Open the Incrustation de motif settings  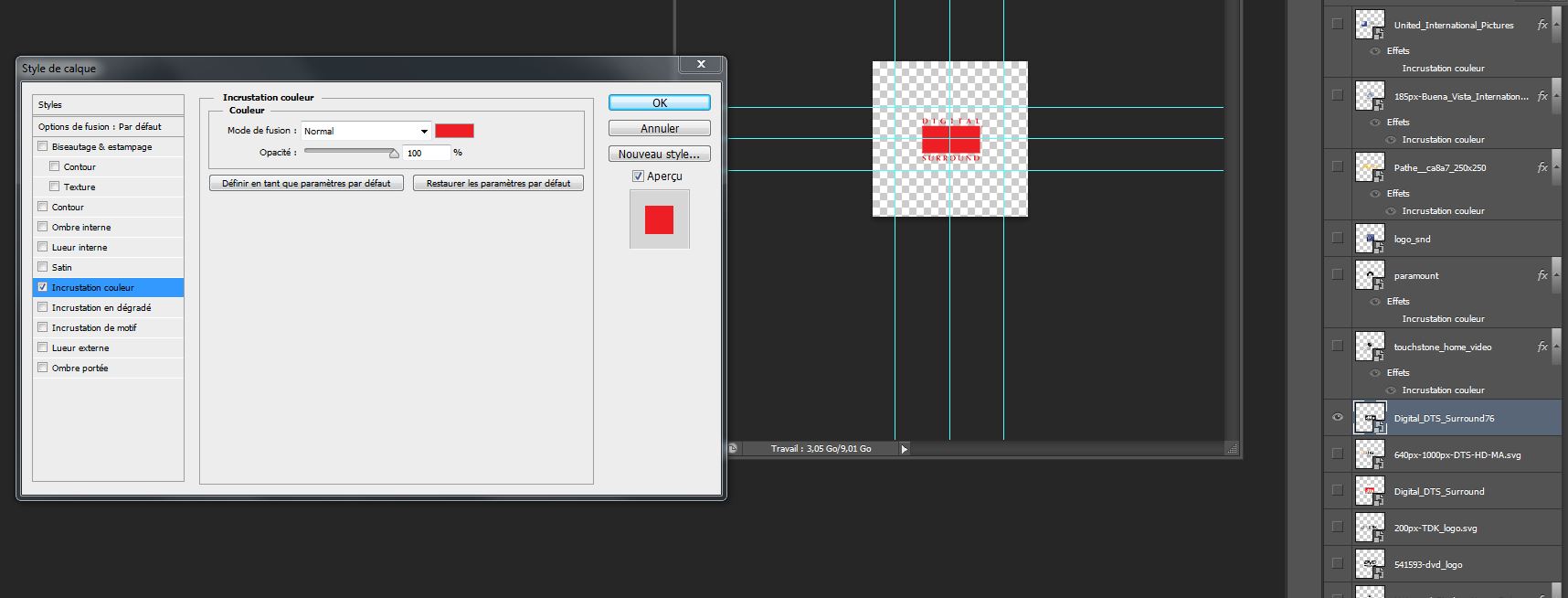(x=94, y=327)
